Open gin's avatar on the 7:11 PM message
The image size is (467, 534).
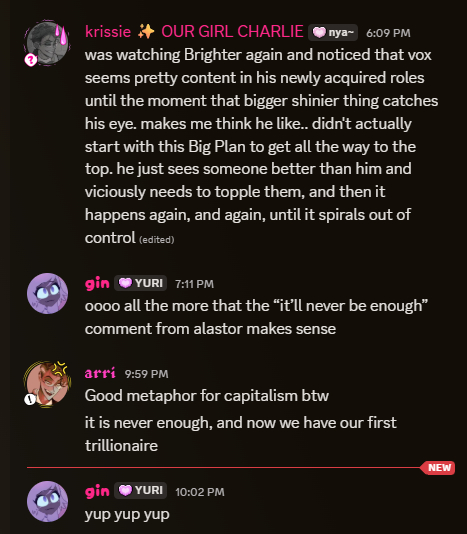click(x=47, y=293)
